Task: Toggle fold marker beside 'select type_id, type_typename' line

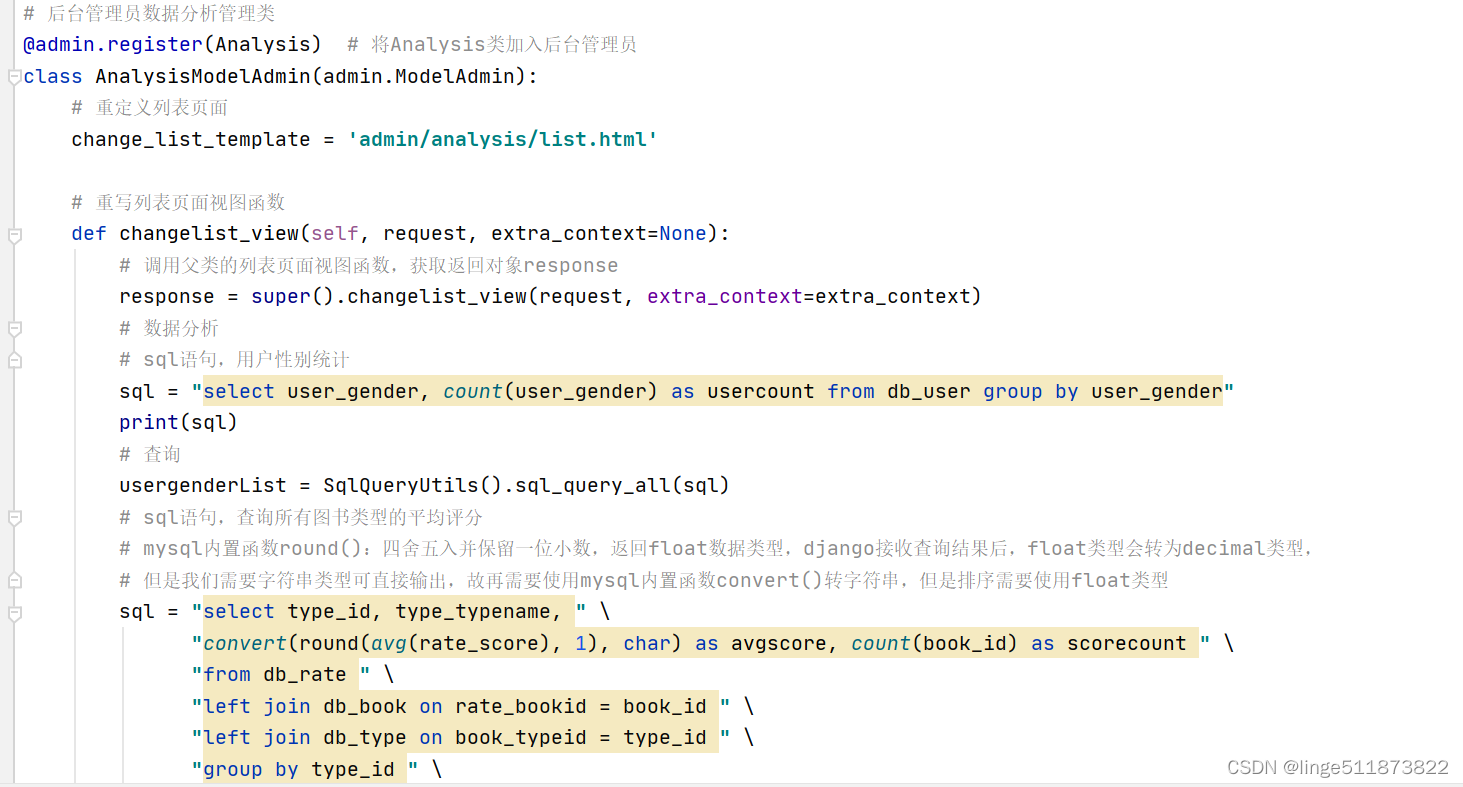Action: [14, 612]
